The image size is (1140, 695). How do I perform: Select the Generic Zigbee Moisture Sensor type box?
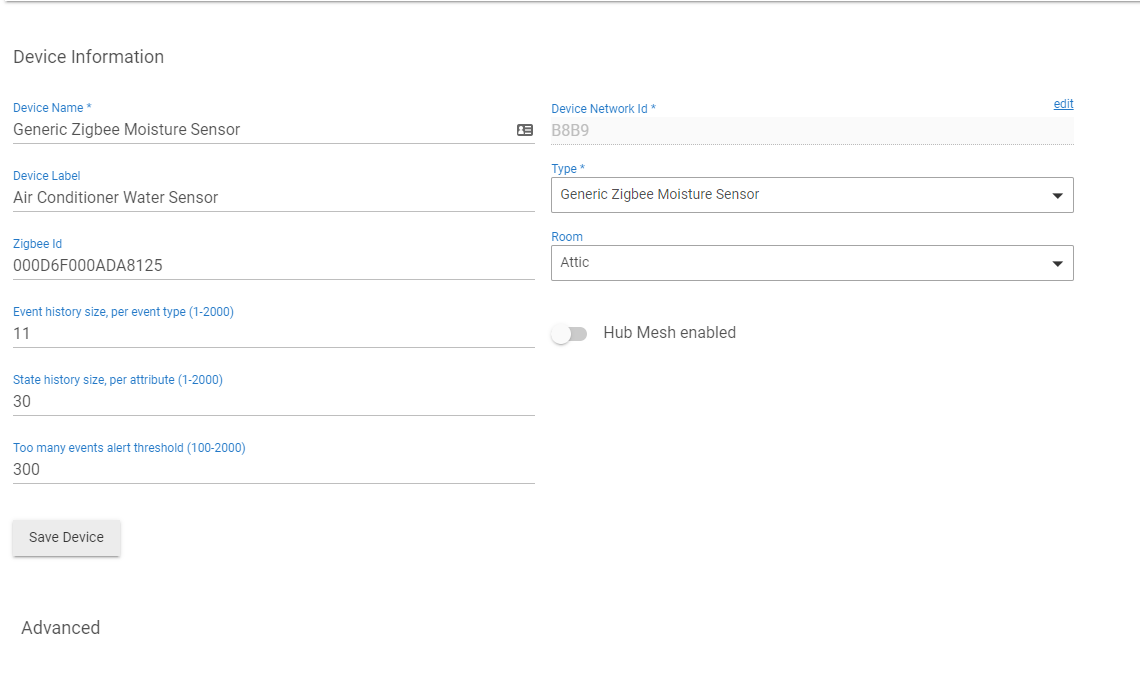[x=812, y=195]
